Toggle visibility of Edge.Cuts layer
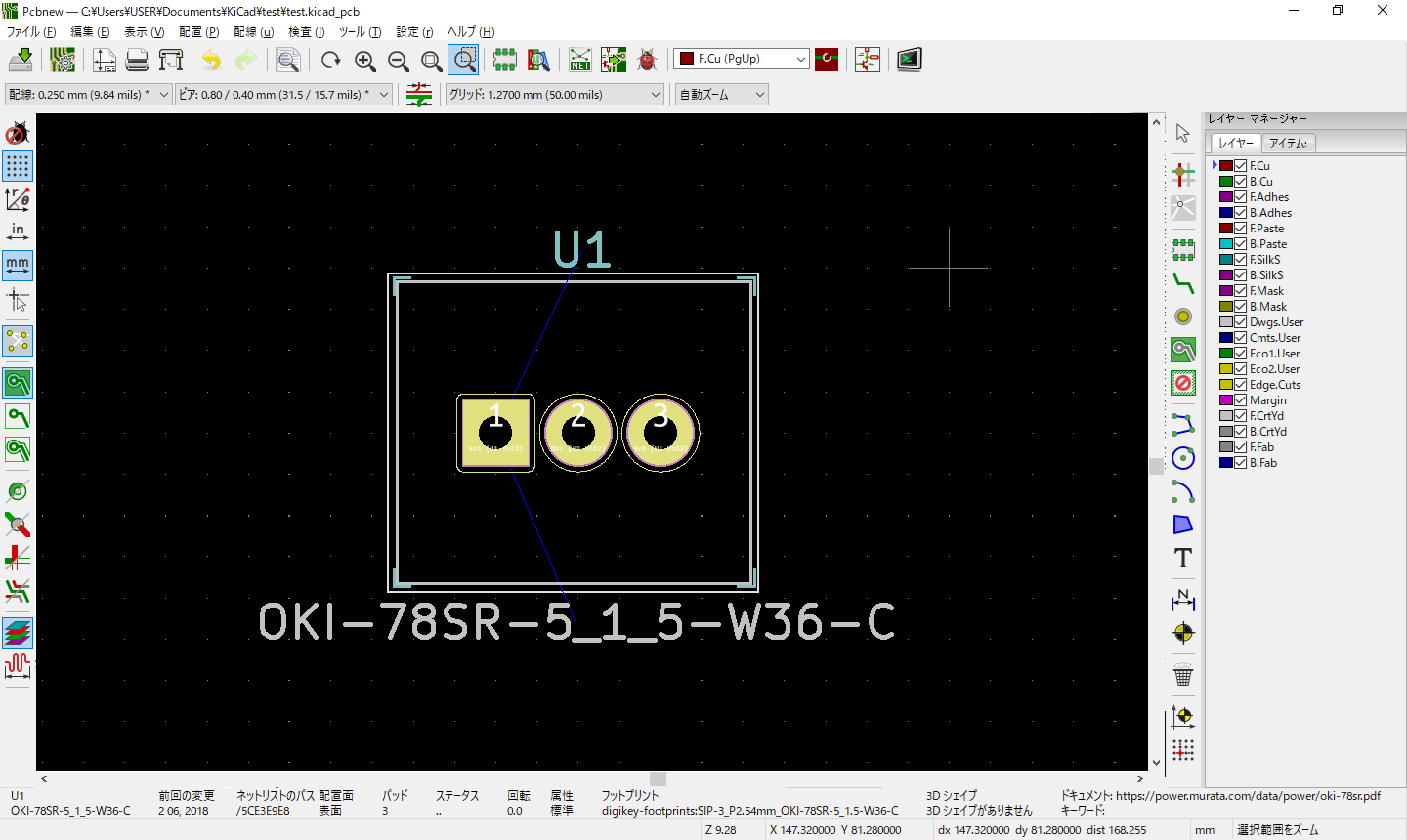Viewport: 1407px width, 840px height. (1241, 385)
